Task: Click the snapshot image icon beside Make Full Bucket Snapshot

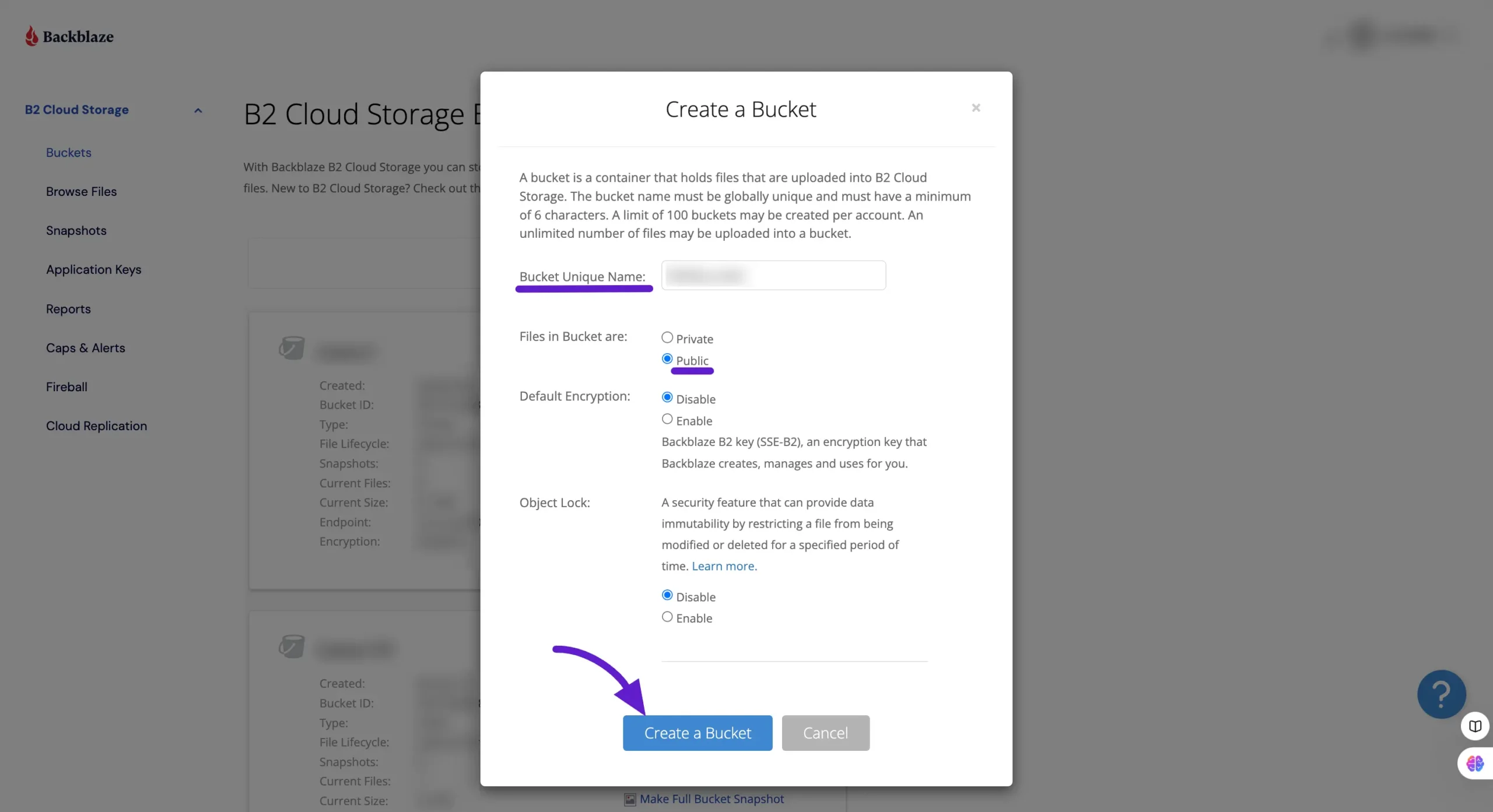Action: (x=630, y=799)
